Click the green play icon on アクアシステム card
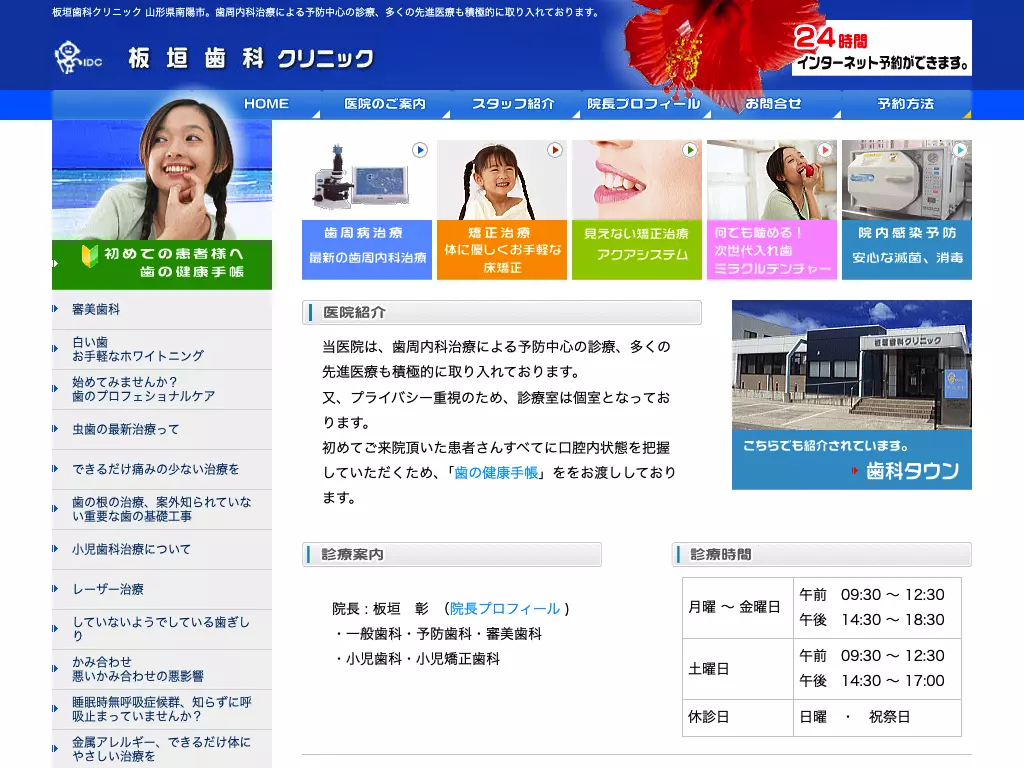 690,150
